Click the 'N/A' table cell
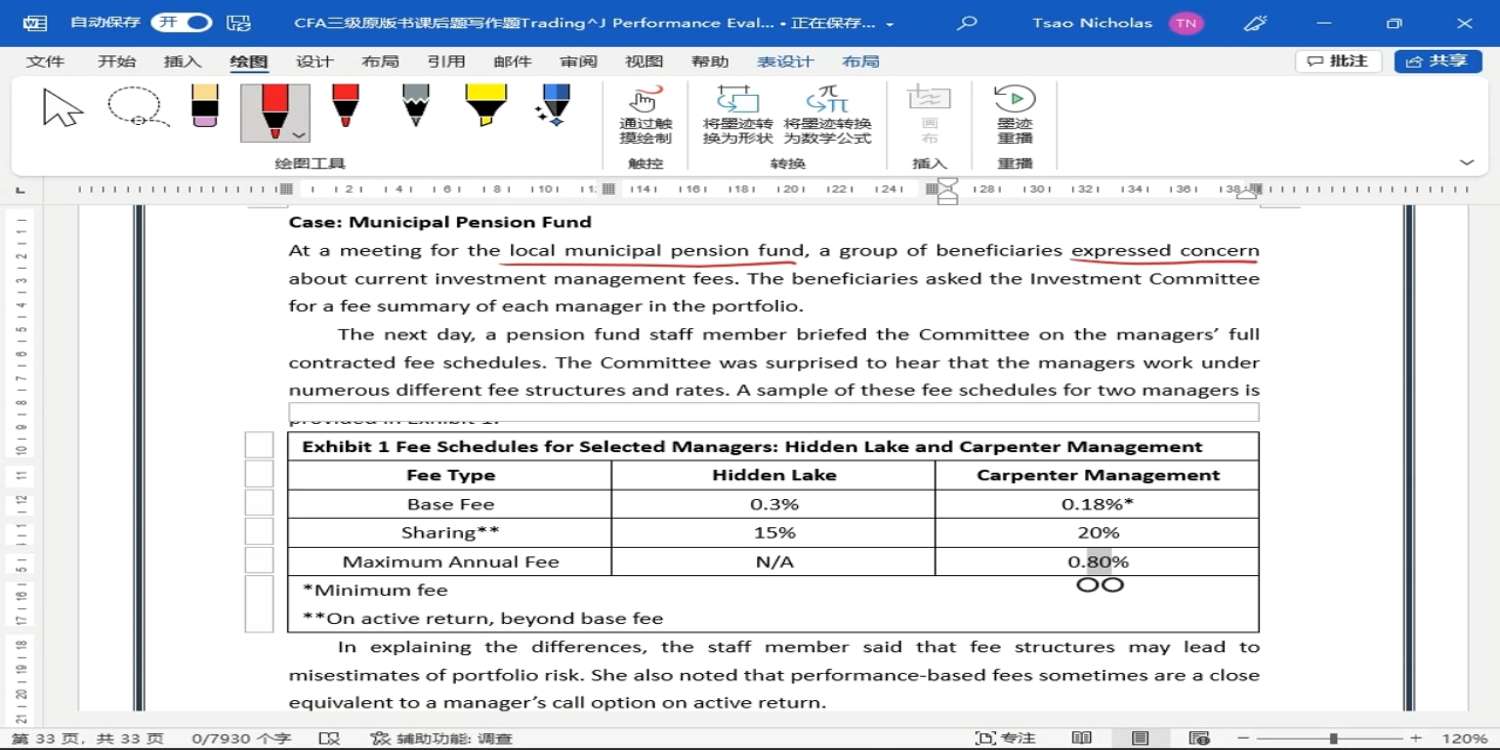 [774, 561]
